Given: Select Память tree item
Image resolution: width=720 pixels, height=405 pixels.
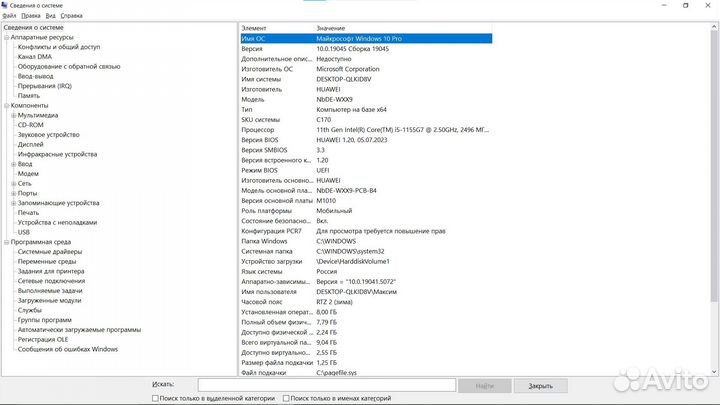Looking at the screenshot, I should point(28,96).
